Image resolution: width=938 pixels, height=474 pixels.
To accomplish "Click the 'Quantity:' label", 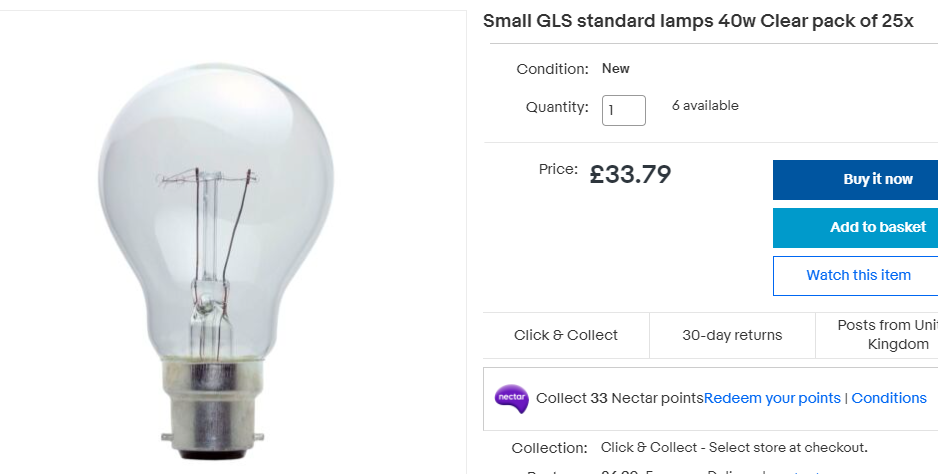I will pos(557,107).
